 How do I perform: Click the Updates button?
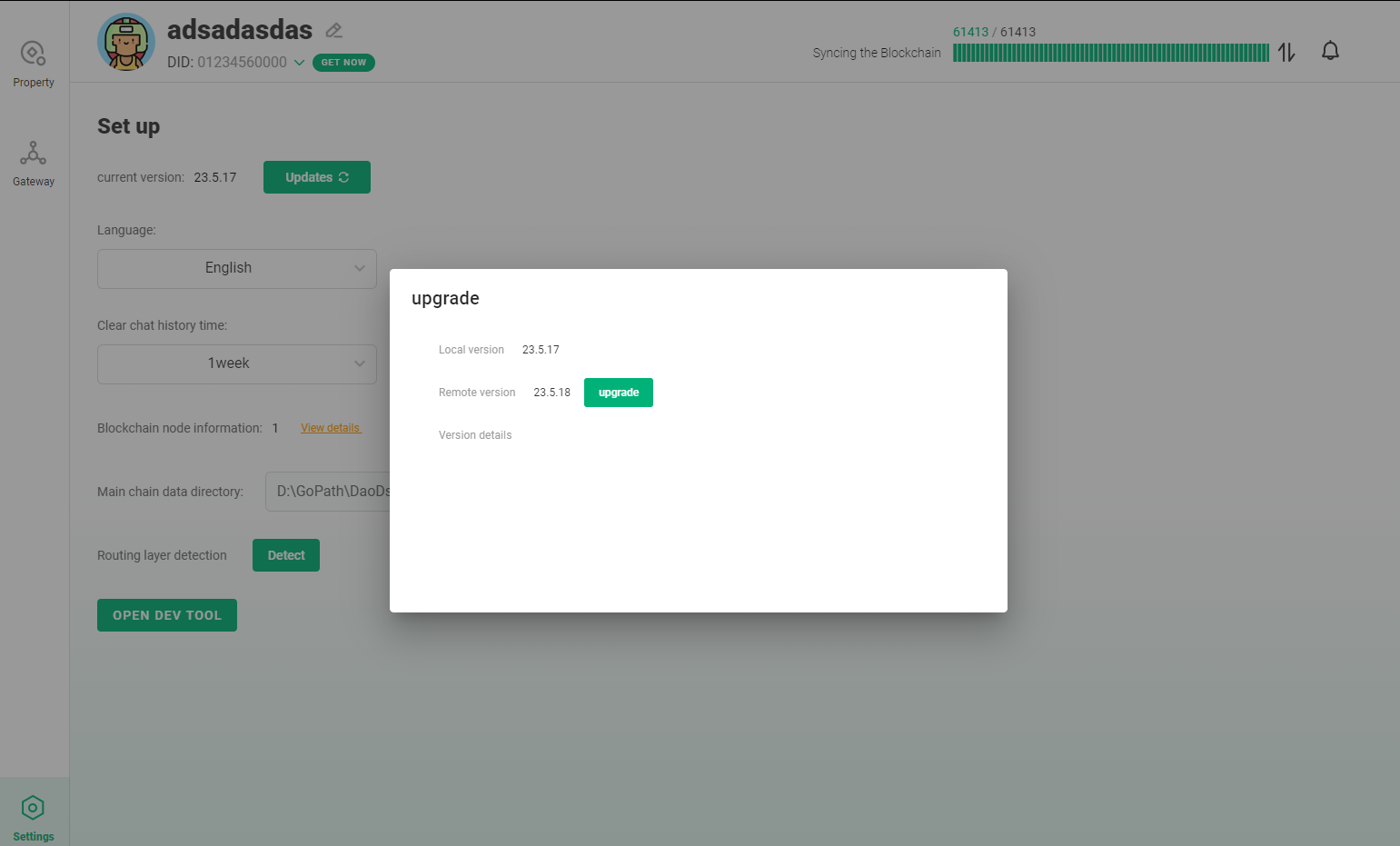click(317, 177)
